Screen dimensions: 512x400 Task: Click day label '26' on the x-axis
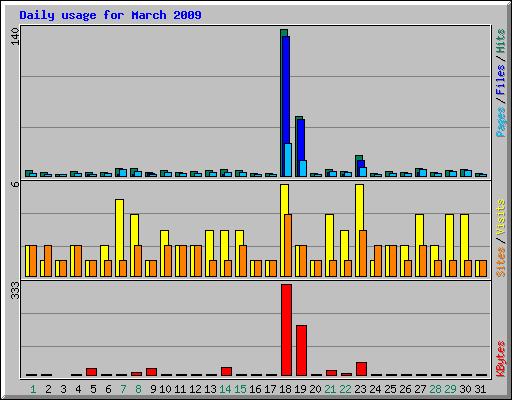[x=405, y=389]
